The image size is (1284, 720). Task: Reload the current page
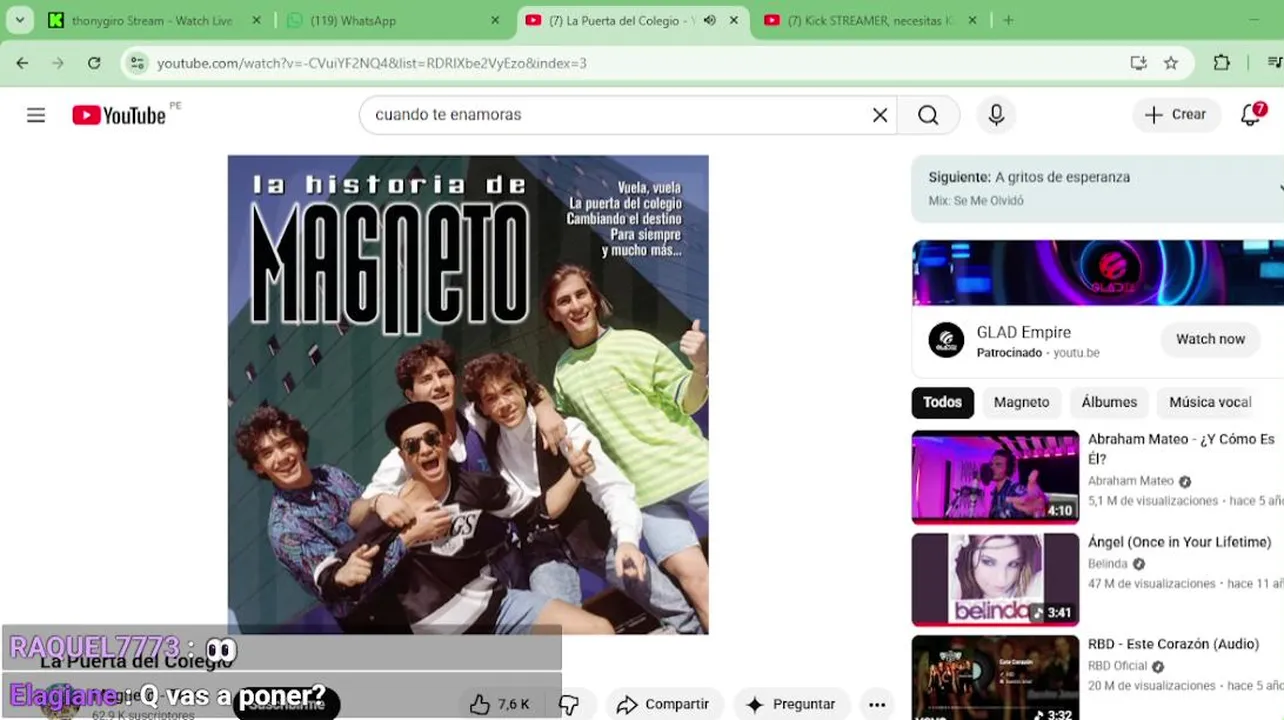(x=94, y=63)
